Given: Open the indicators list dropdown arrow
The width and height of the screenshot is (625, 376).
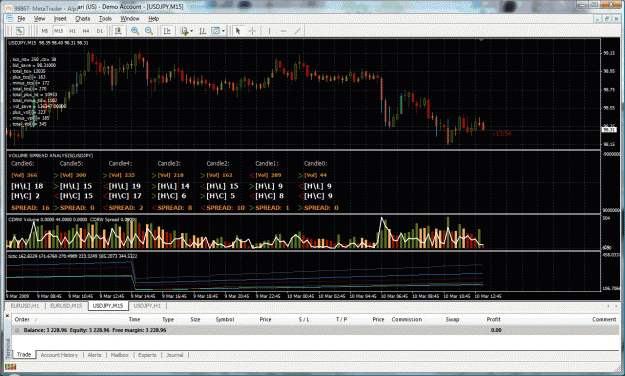Looking at the screenshot, I should (192, 31).
